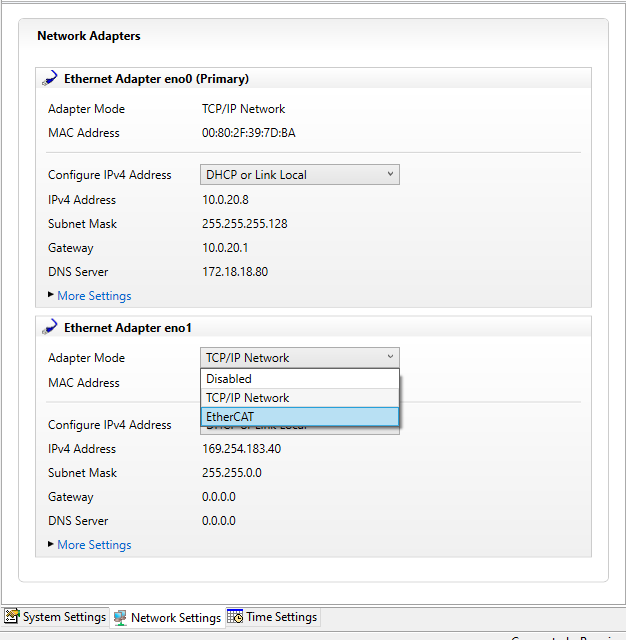Click the eno1 Configure IPv4 Address label
The width and height of the screenshot is (626, 640).
109,425
